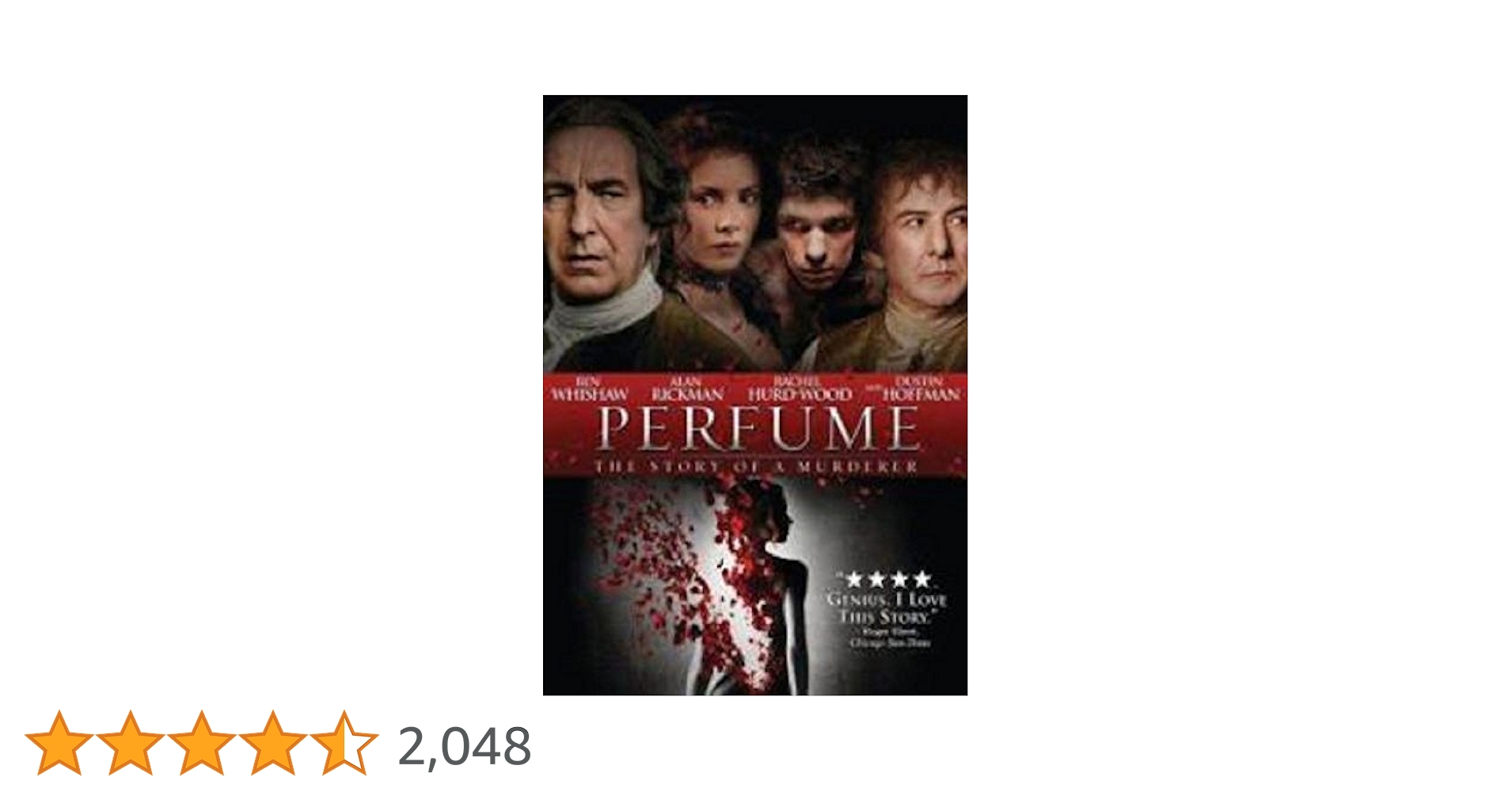Click the Dustin Hoffman name credit
Image resolution: width=1512 pixels, height=792 pixels.
click(x=921, y=388)
